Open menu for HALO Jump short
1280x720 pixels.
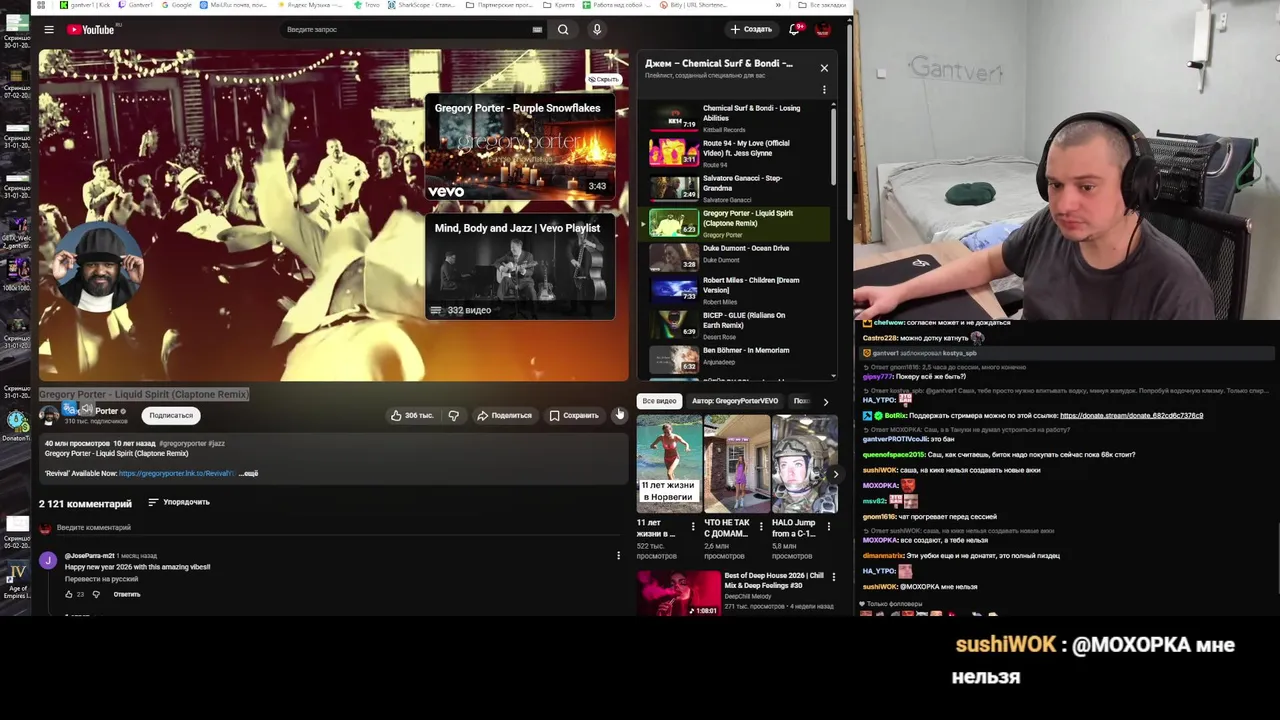click(x=828, y=526)
